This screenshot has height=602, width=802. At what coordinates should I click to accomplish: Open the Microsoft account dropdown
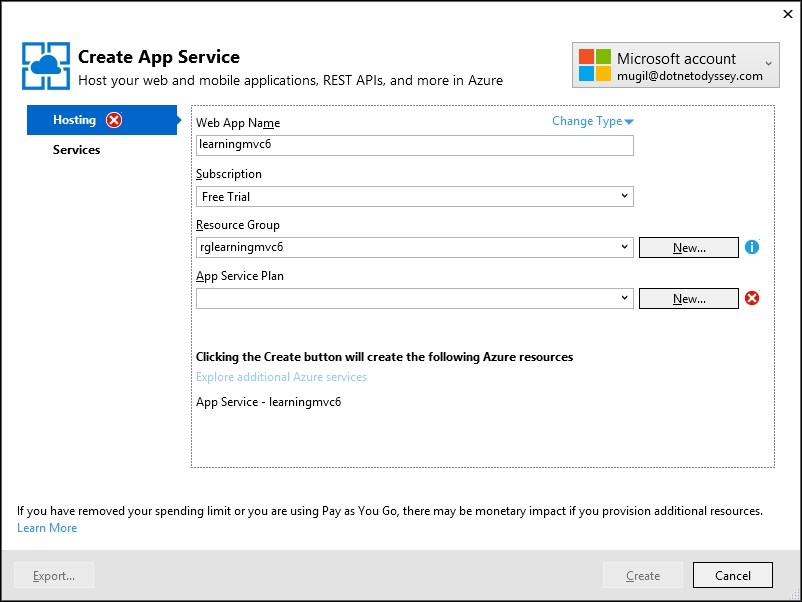676,65
